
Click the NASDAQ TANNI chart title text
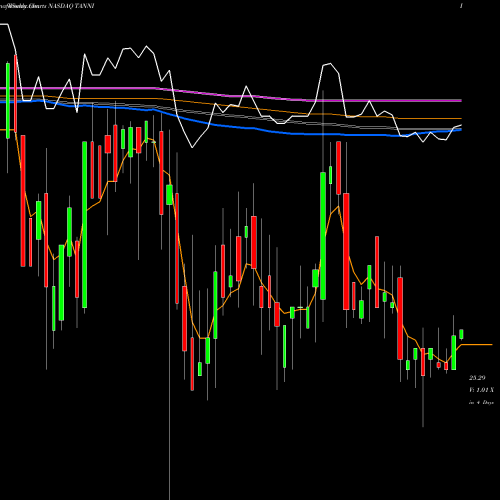(x=71, y=6)
